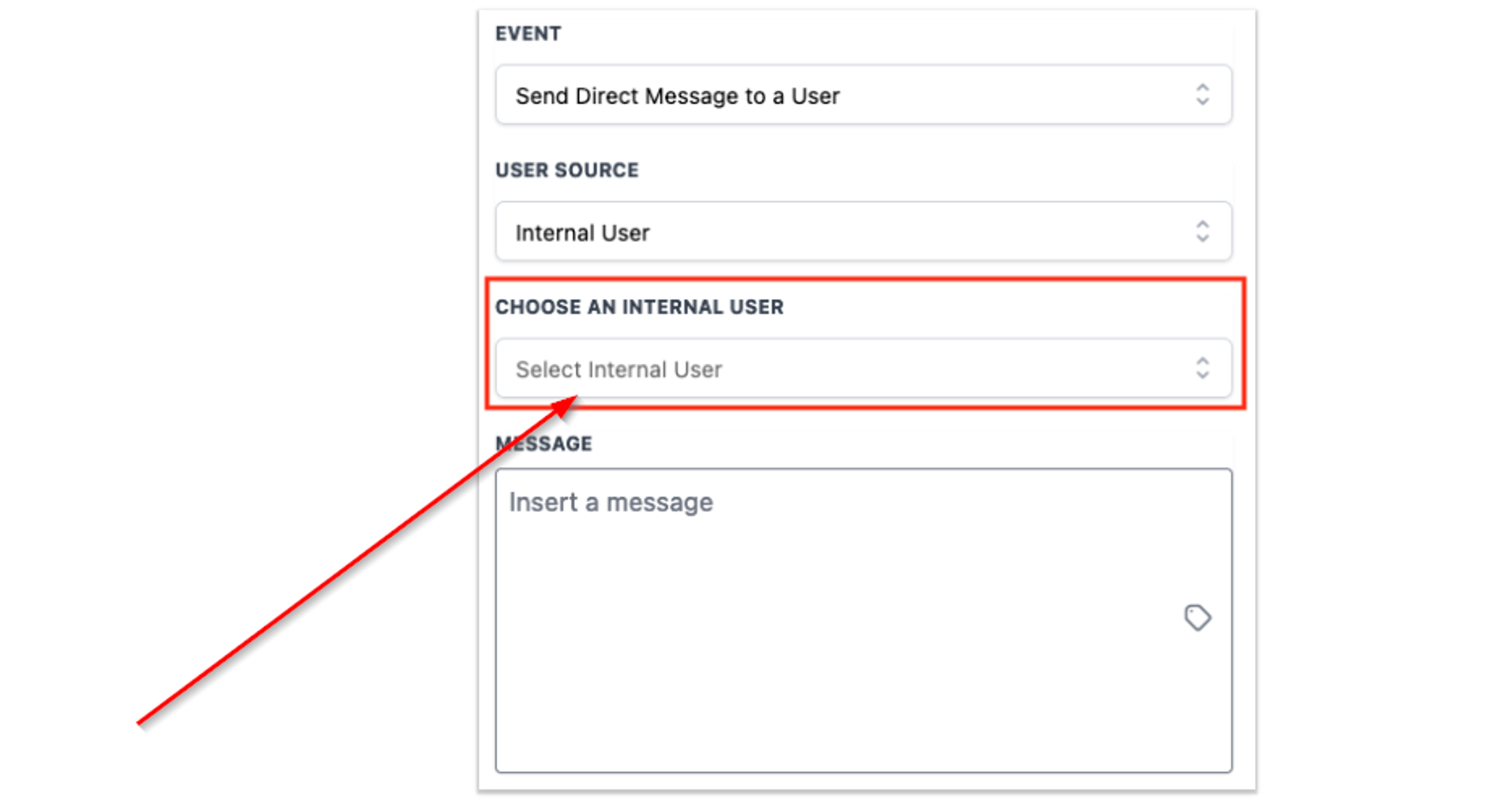Screen dimensions: 1504x812
Task: Click the "Insert a message" placeholder text
Action: [611, 502]
